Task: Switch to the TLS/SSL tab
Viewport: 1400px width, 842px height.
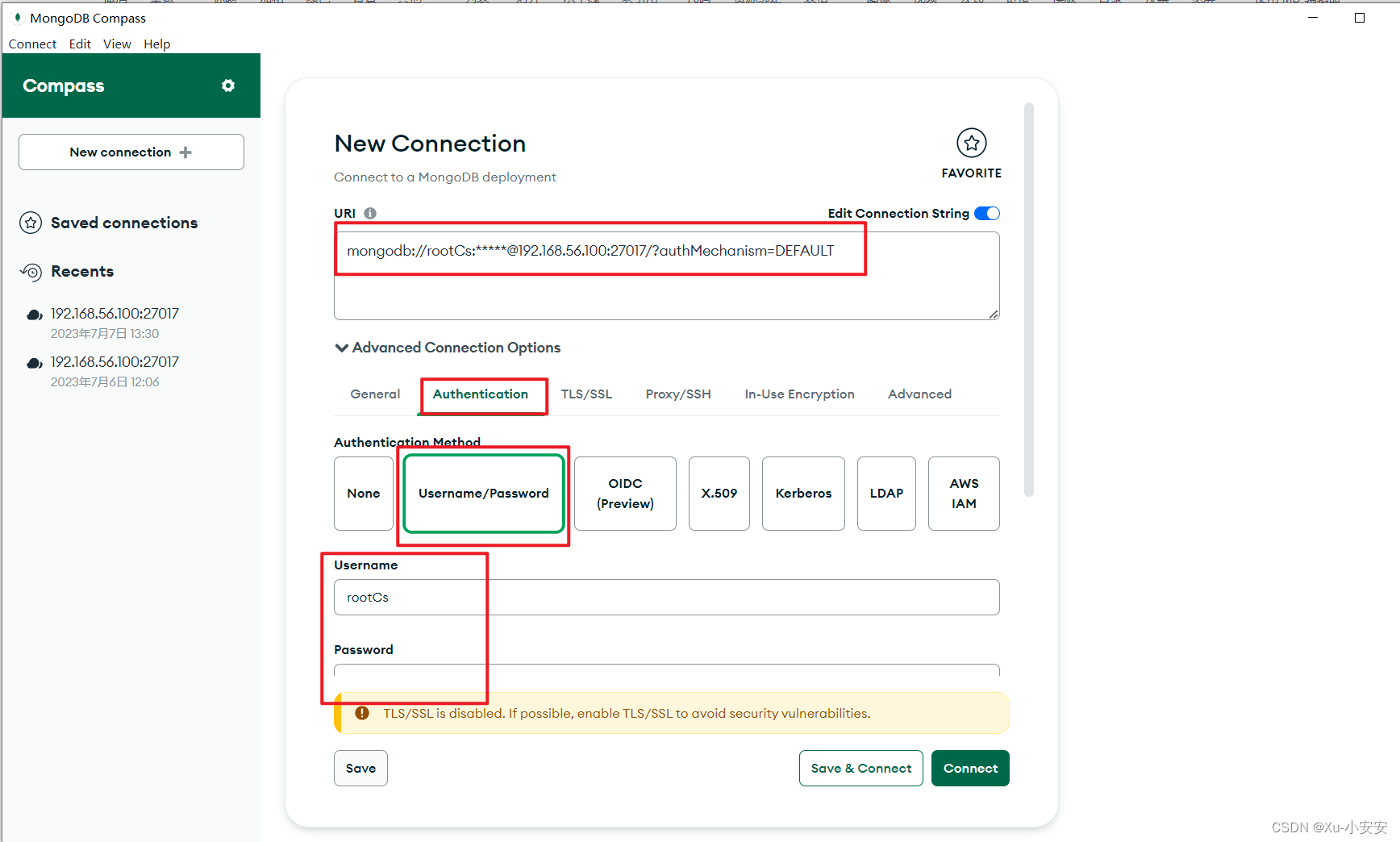Action: [x=586, y=394]
